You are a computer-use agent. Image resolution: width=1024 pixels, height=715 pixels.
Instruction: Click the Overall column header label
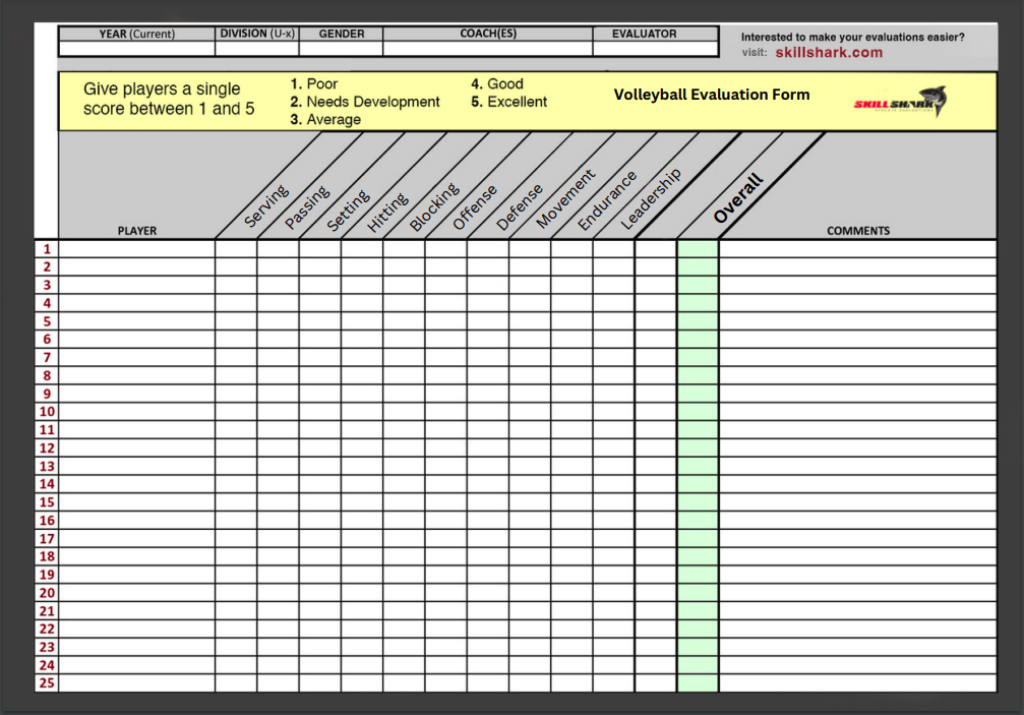click(738, 198)
